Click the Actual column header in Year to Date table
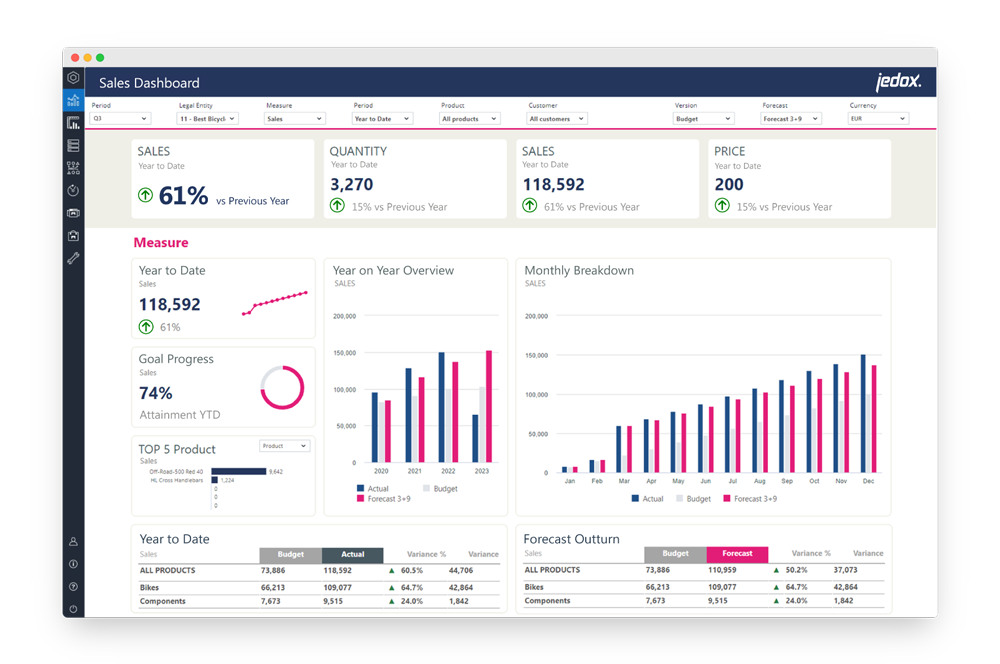Viewport: 1000px width, 664px height. click(351, 554)
